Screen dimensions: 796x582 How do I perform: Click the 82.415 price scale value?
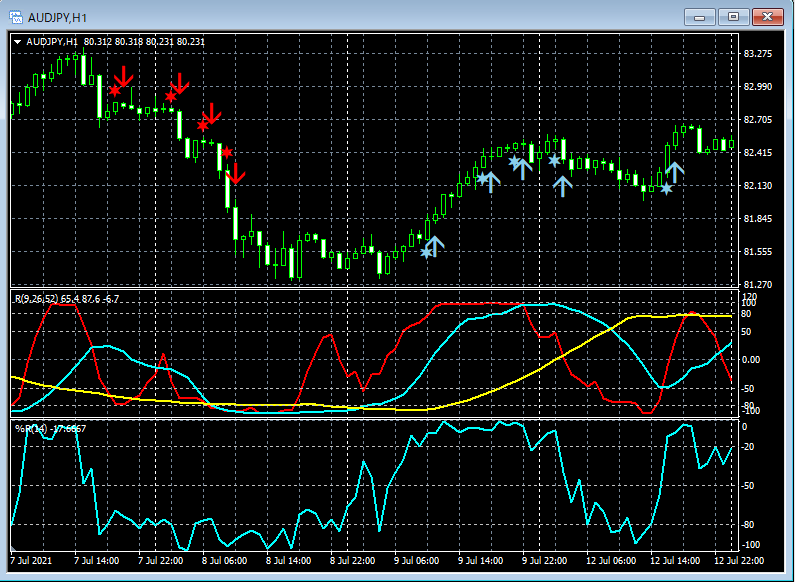coord(757,153)
